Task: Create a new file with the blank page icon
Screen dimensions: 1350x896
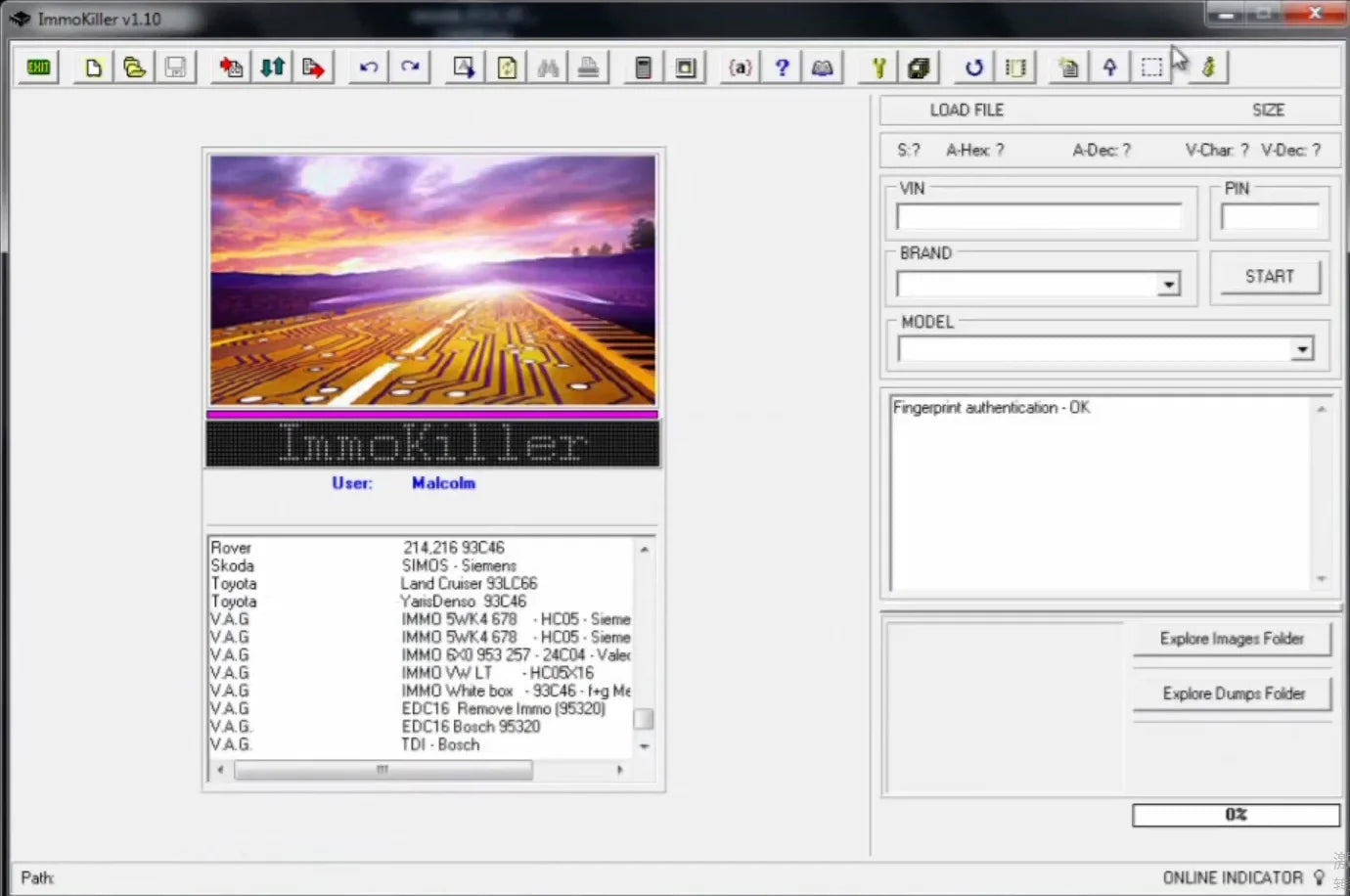Action: 93,67
